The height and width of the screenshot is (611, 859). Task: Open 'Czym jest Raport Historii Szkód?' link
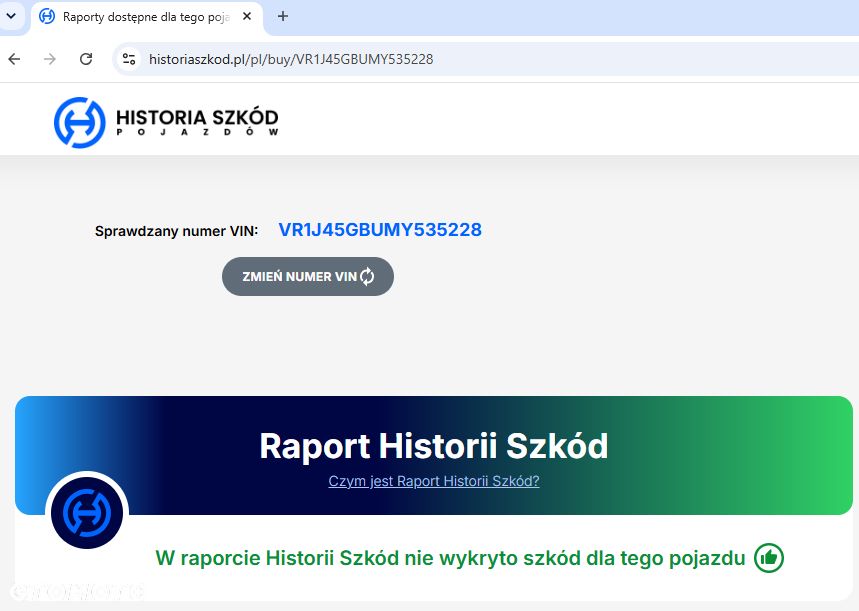[434, 481]
